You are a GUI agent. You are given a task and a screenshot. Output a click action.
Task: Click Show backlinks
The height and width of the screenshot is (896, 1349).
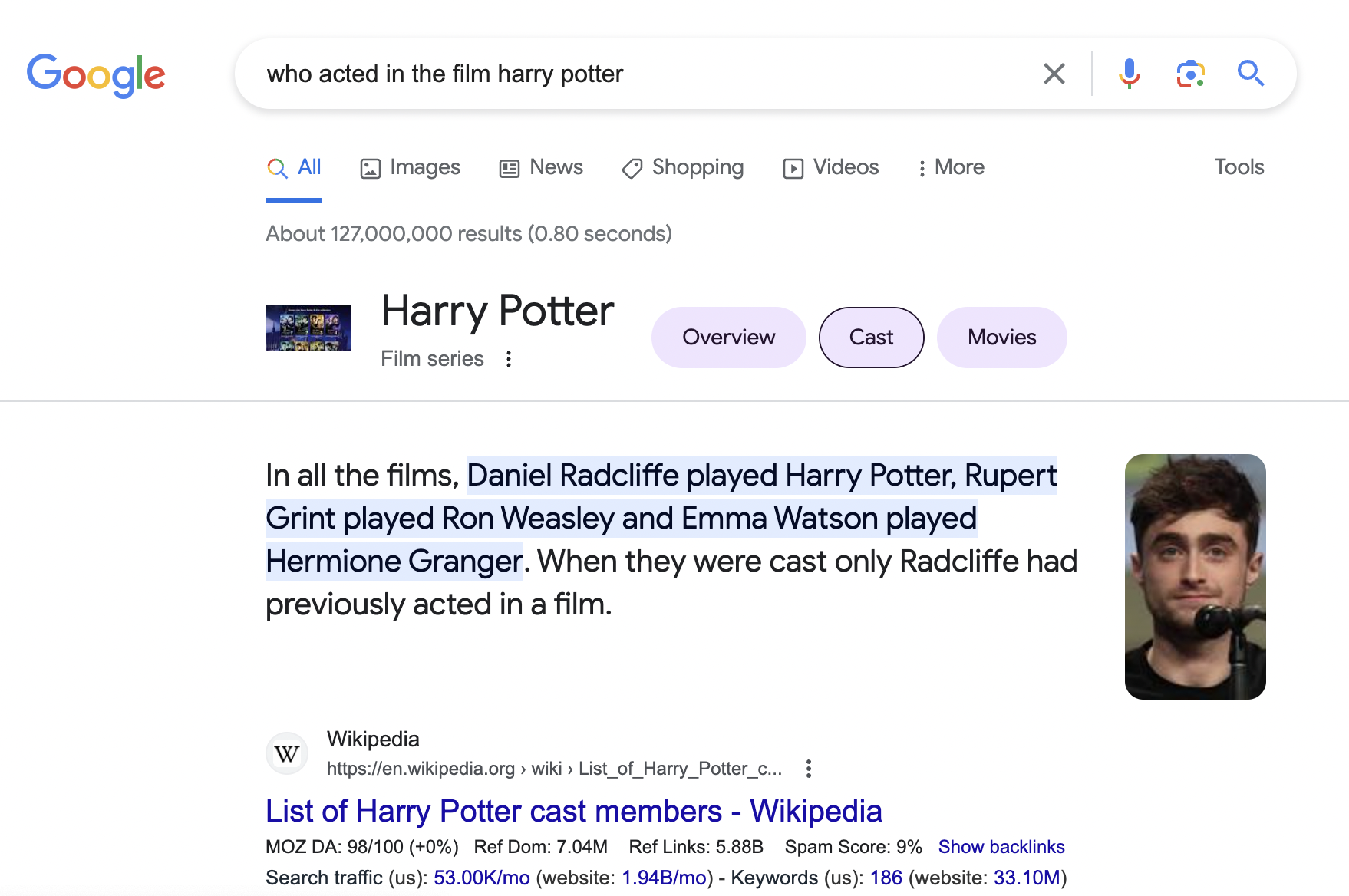(x=1001, y=846)
